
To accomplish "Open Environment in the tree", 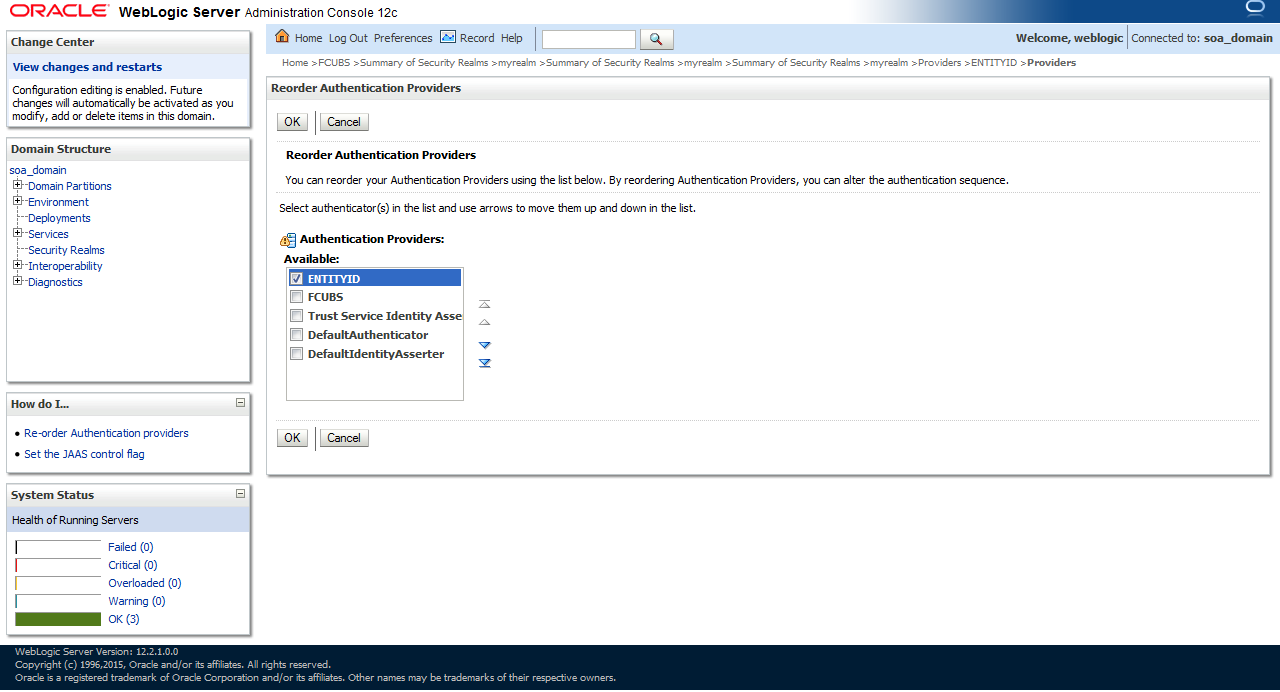I will pyautogui.click(x=58, y=202).
